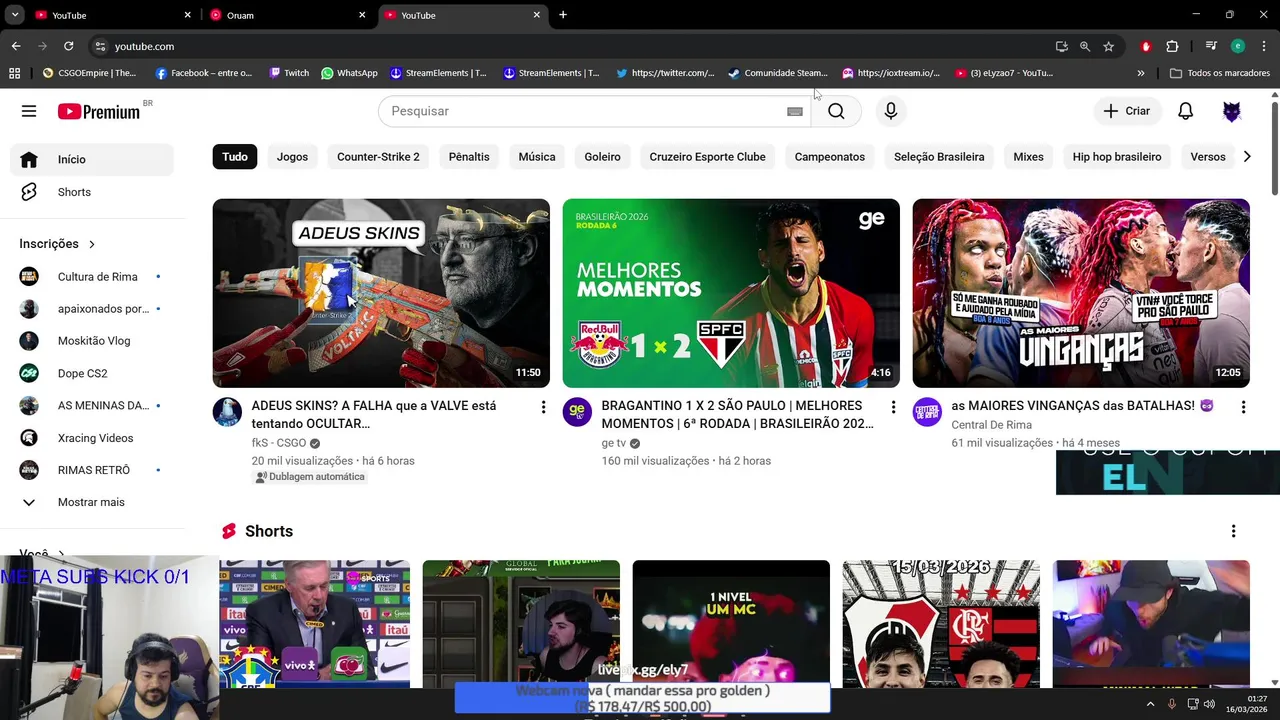Go to Início in sidebar

(92, 159)
